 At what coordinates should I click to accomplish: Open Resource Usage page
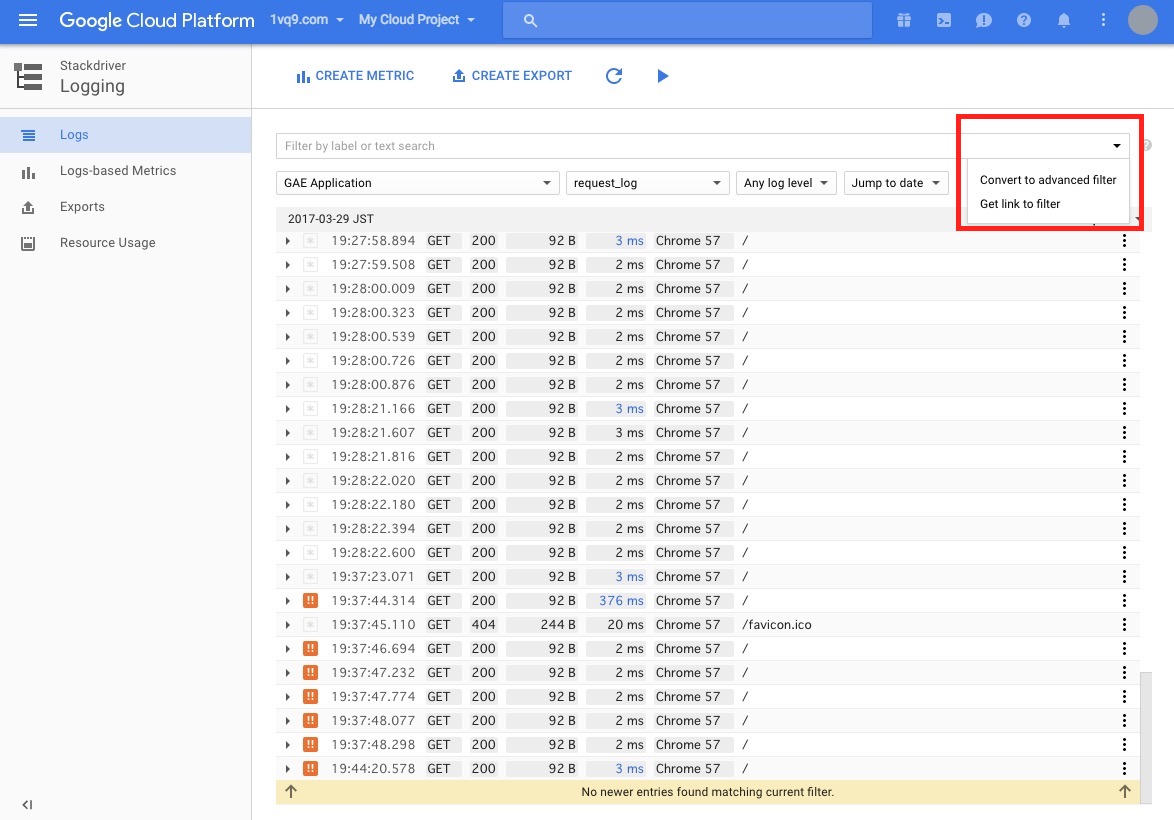click(125, 243)
